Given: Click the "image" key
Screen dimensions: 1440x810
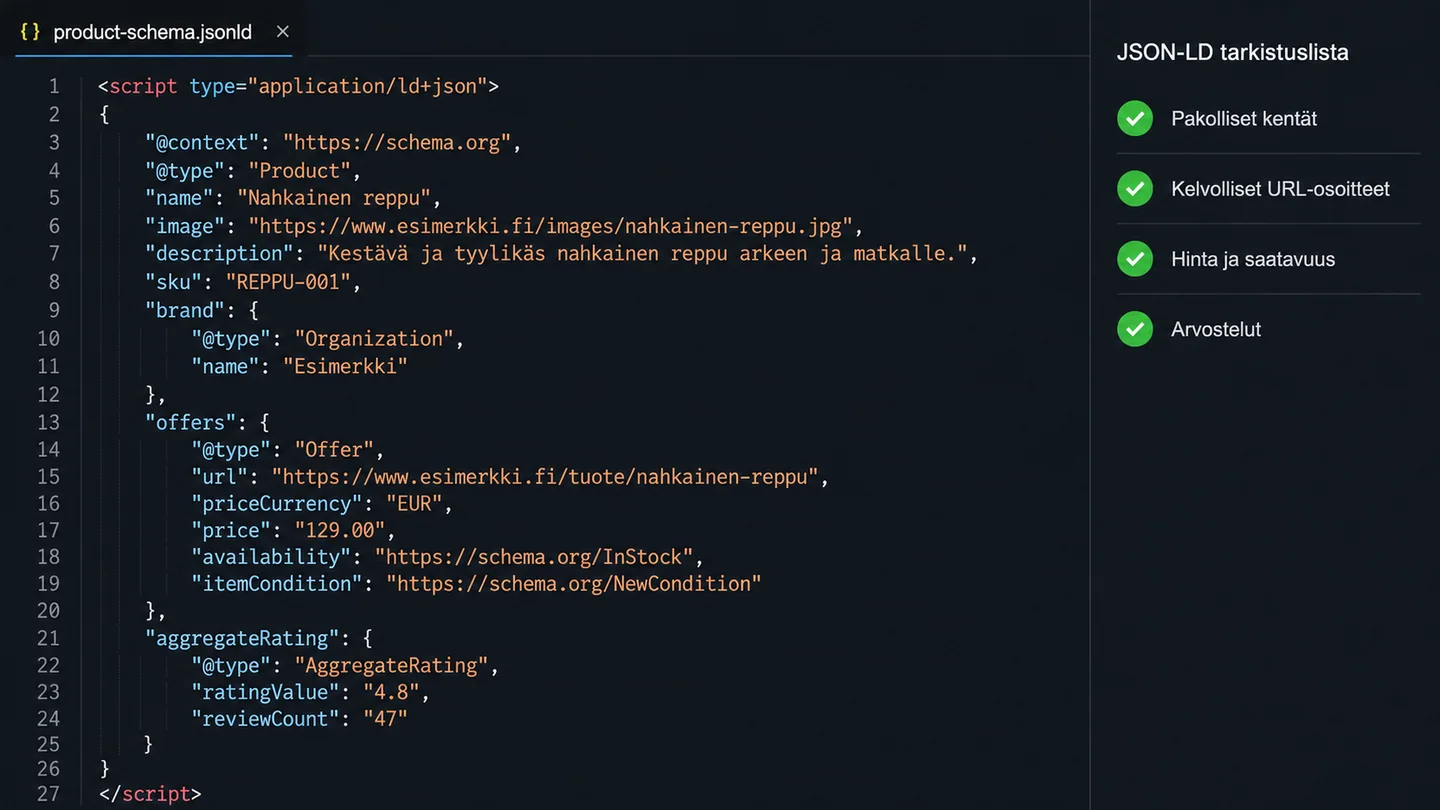Looking at the screenshot, I should tap(185, 226).
